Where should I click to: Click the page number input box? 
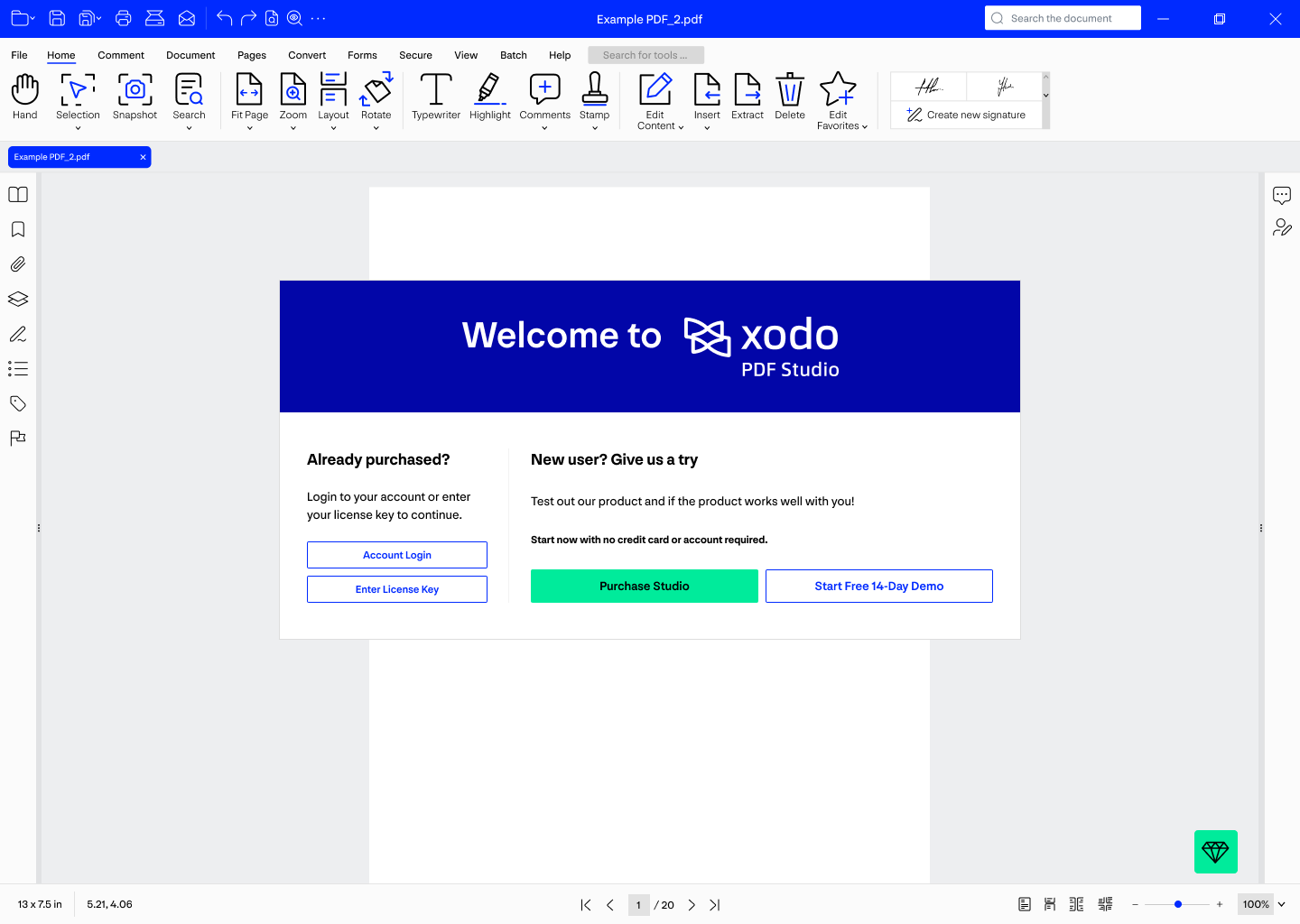click(x=638, y=905)
